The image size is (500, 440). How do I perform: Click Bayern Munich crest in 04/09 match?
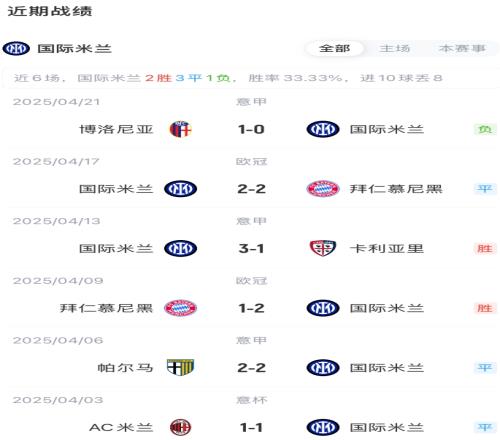(180, 308)
